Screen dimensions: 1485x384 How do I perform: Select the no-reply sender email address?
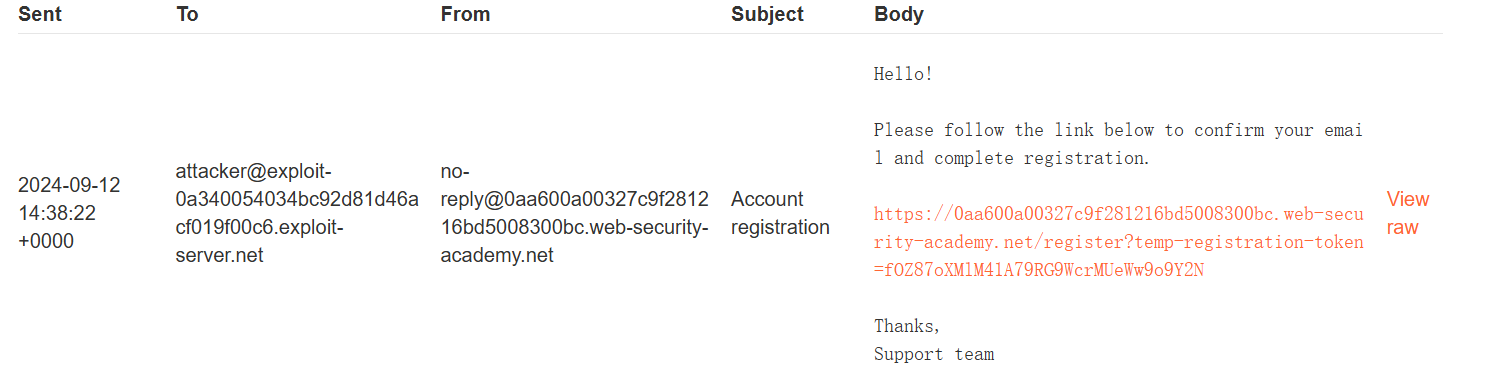point(575,213)
